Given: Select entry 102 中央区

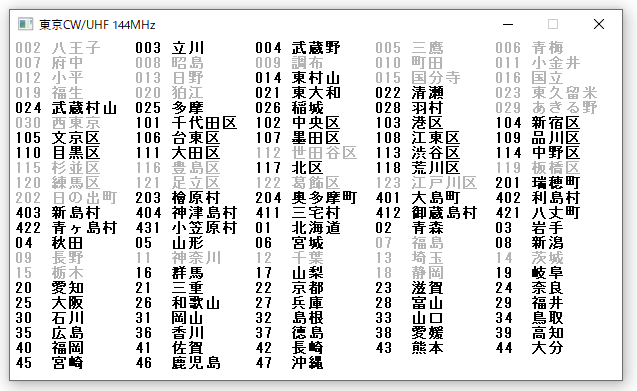Looking at the screenshot, I should pyautogui.click(x=298, y=123).
